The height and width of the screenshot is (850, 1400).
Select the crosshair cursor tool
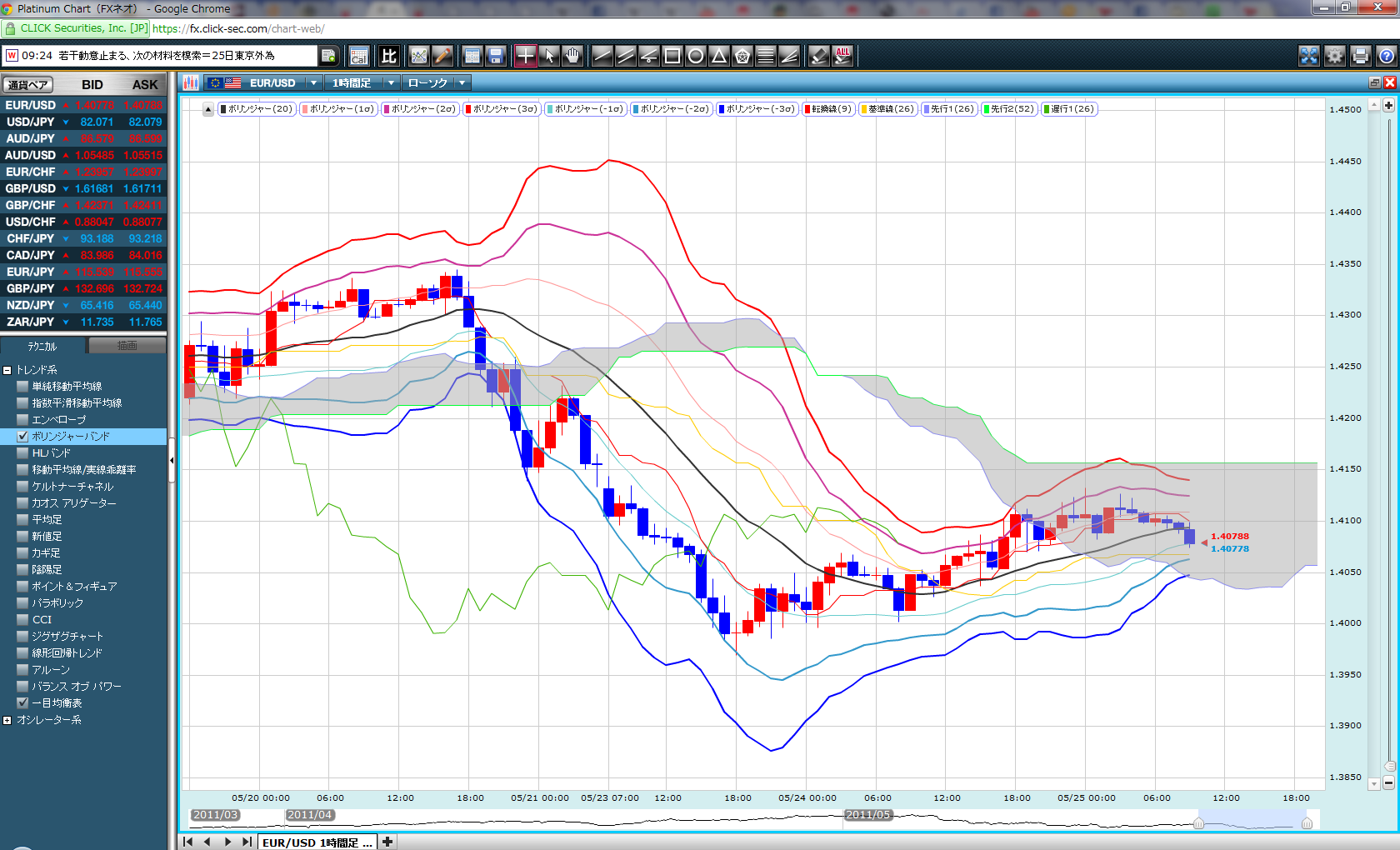[526, 56]
